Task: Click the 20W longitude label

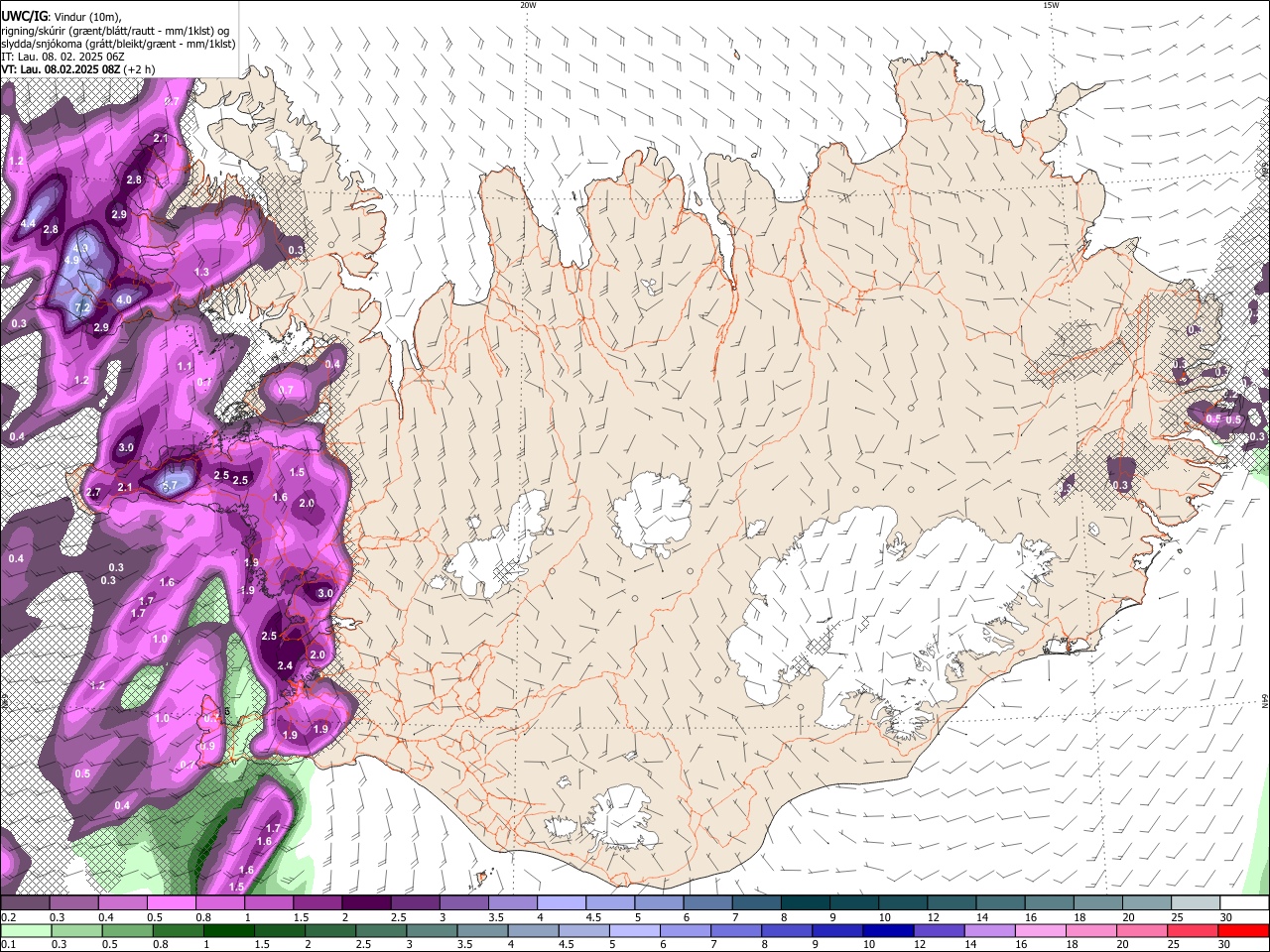Action: point(528,5)
